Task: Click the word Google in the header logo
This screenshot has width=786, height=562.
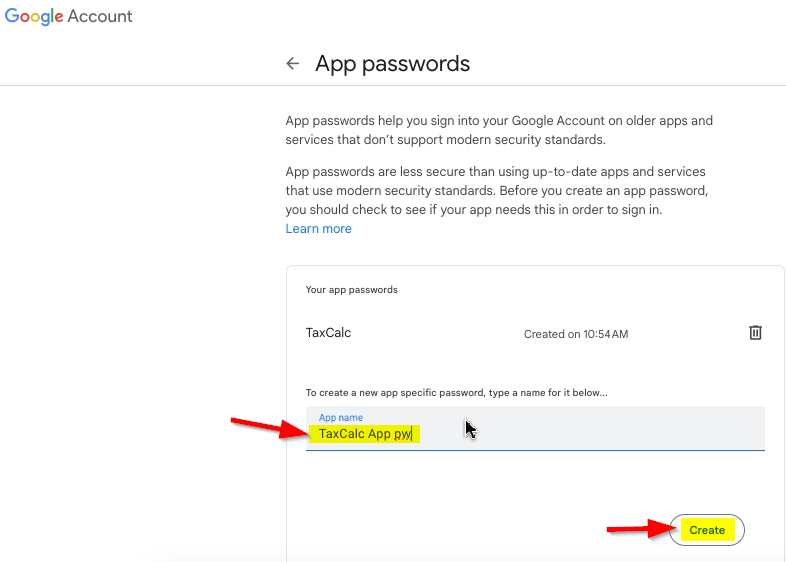Action: click(x=34, y=17)
